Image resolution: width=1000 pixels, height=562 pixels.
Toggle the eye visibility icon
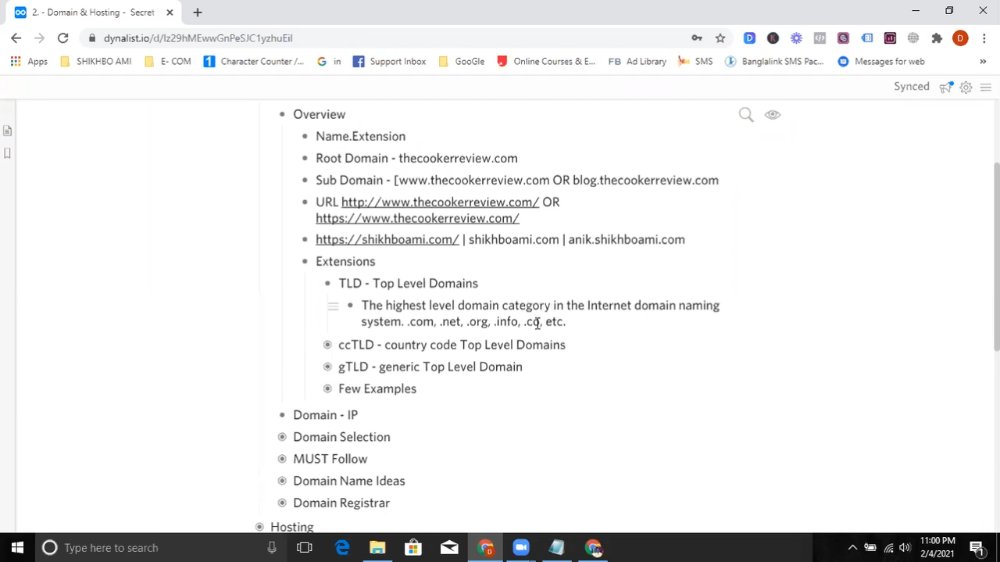click(x=772, y=115)
